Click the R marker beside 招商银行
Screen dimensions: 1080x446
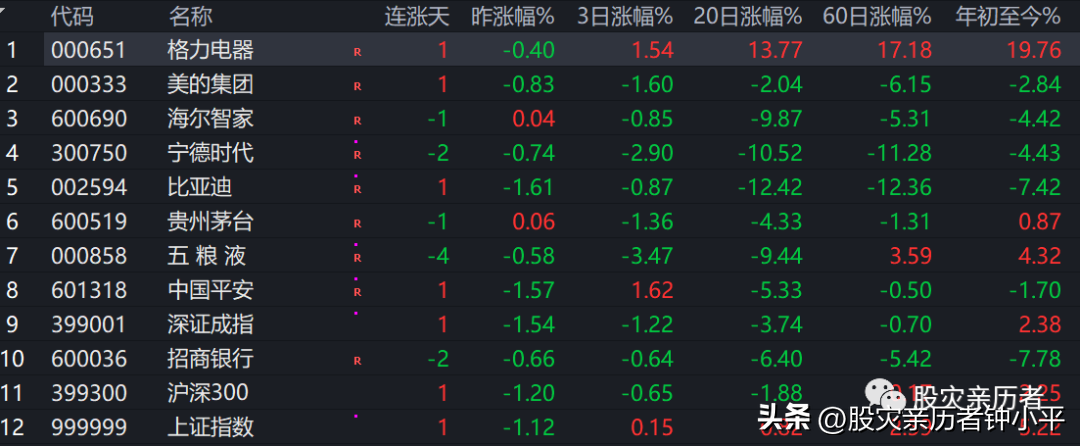[x=357, y=360]
